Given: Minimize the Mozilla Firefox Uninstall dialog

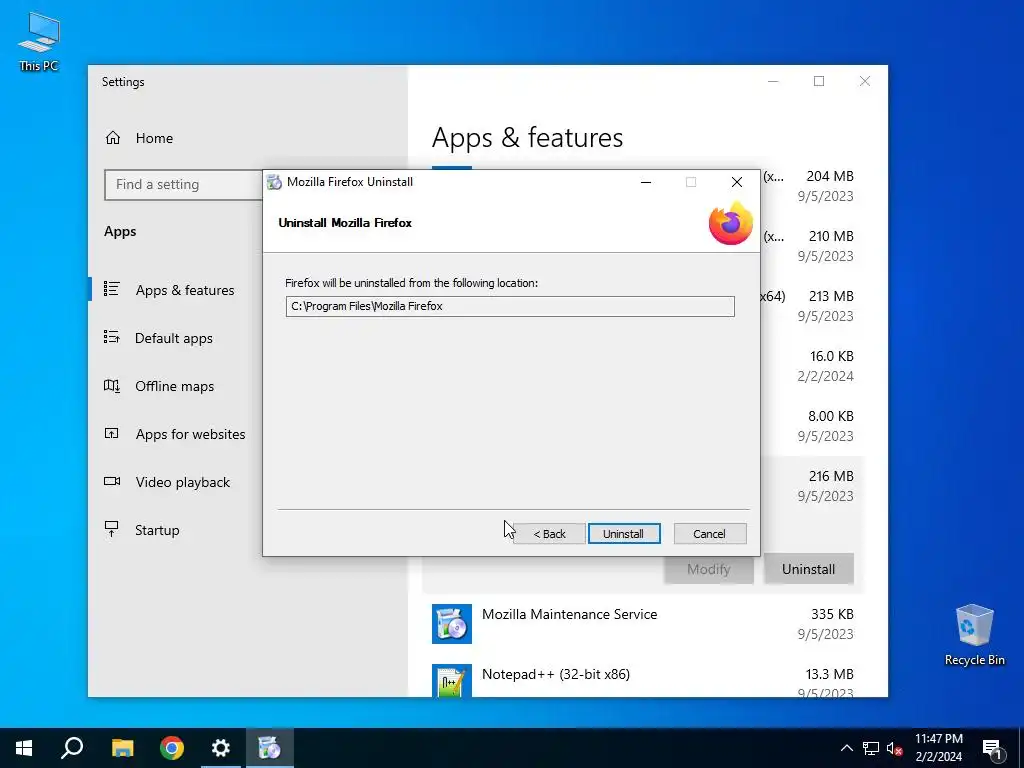Looking at the screenshot, I should click(x=646, y=182).
